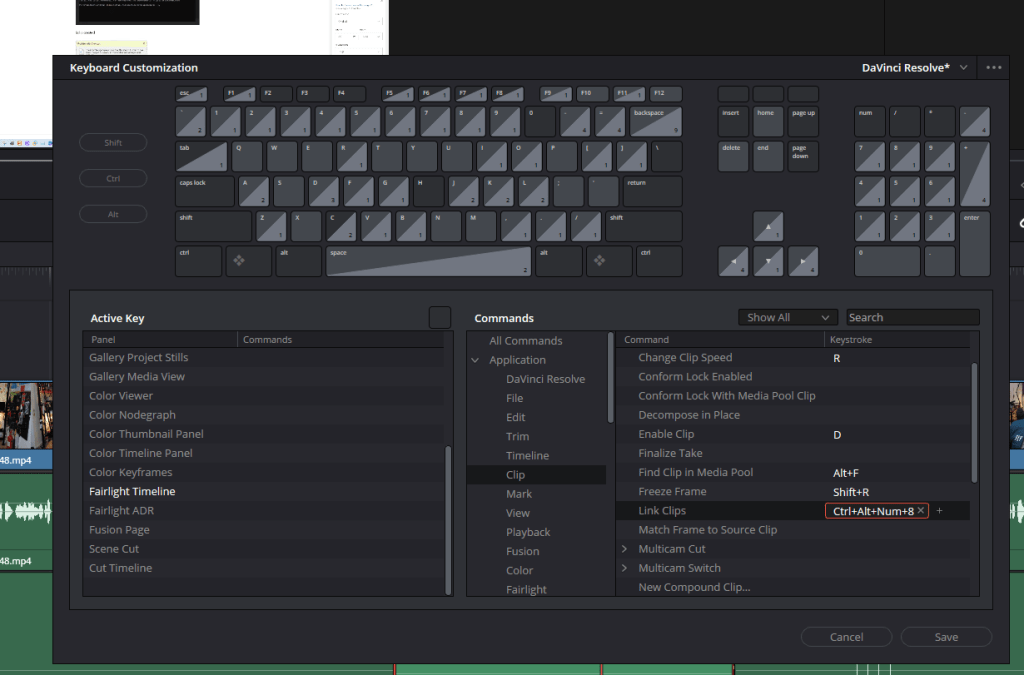Select the home key on virtual keyboard
The height and width of the screenshot is (675, 1024).
pyautogui.click(x=768, y=122)
